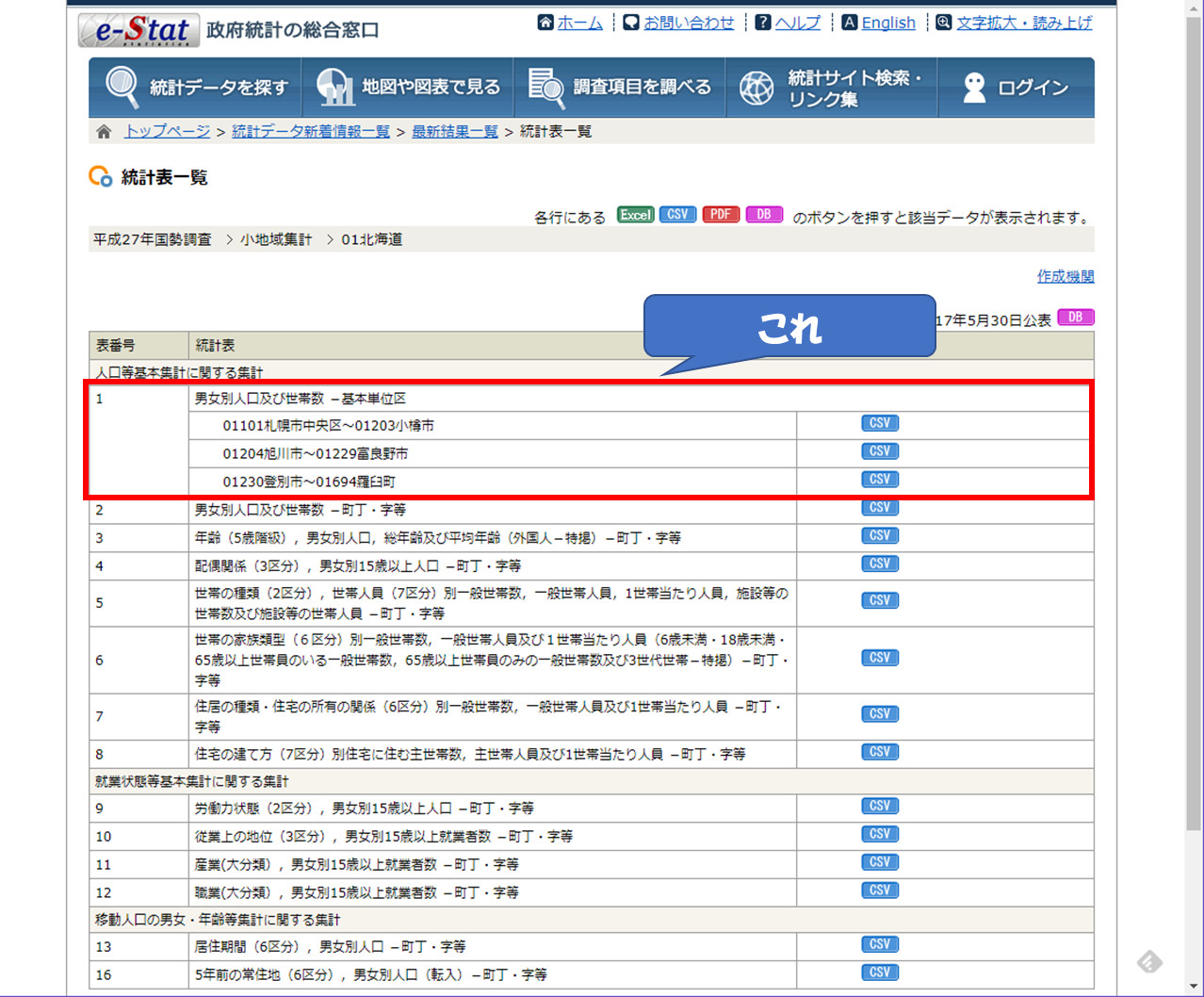Download CSV for 01204旭川市～01229富良野市
The width and height of the screenshot is (1204, 997).
879,452
